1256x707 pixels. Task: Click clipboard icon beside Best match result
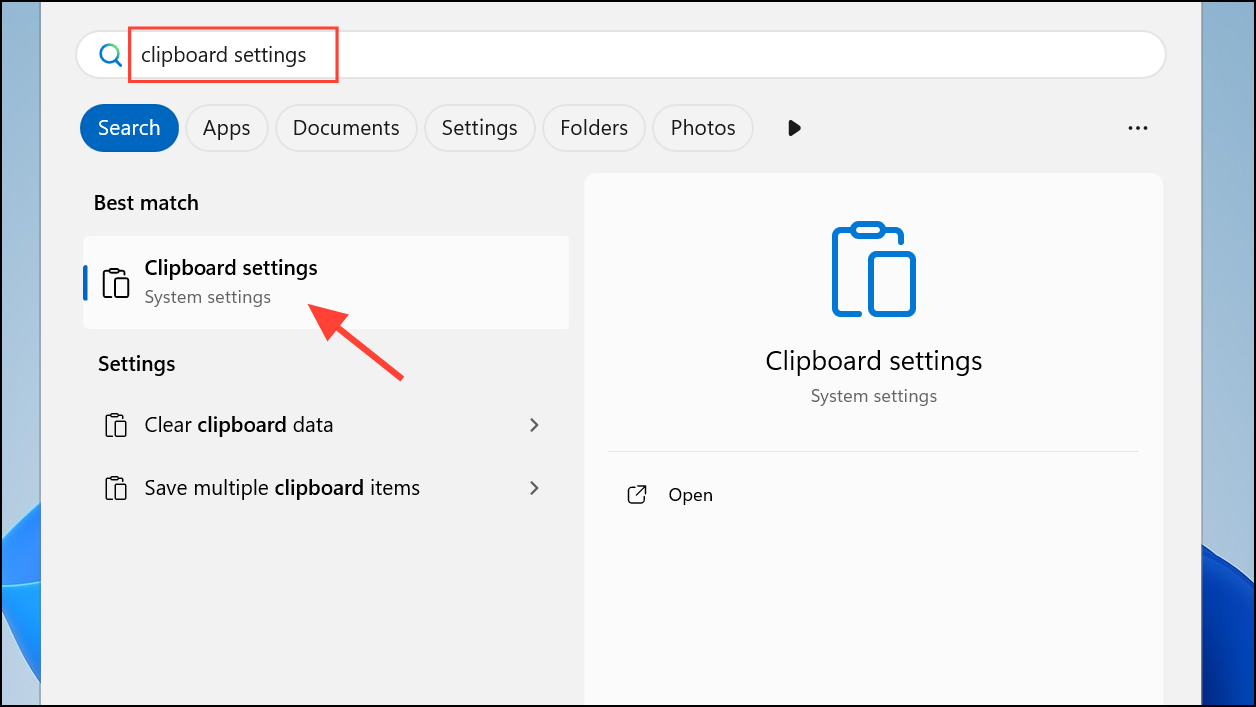[117, 283]
